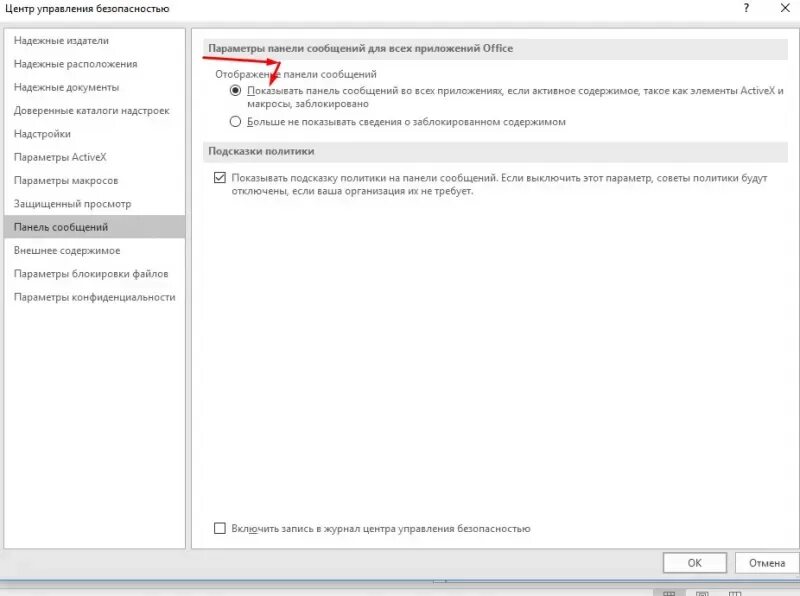Select Надежные документы in sidebar
Screen dimensions: 800x596
coord(94,87)
